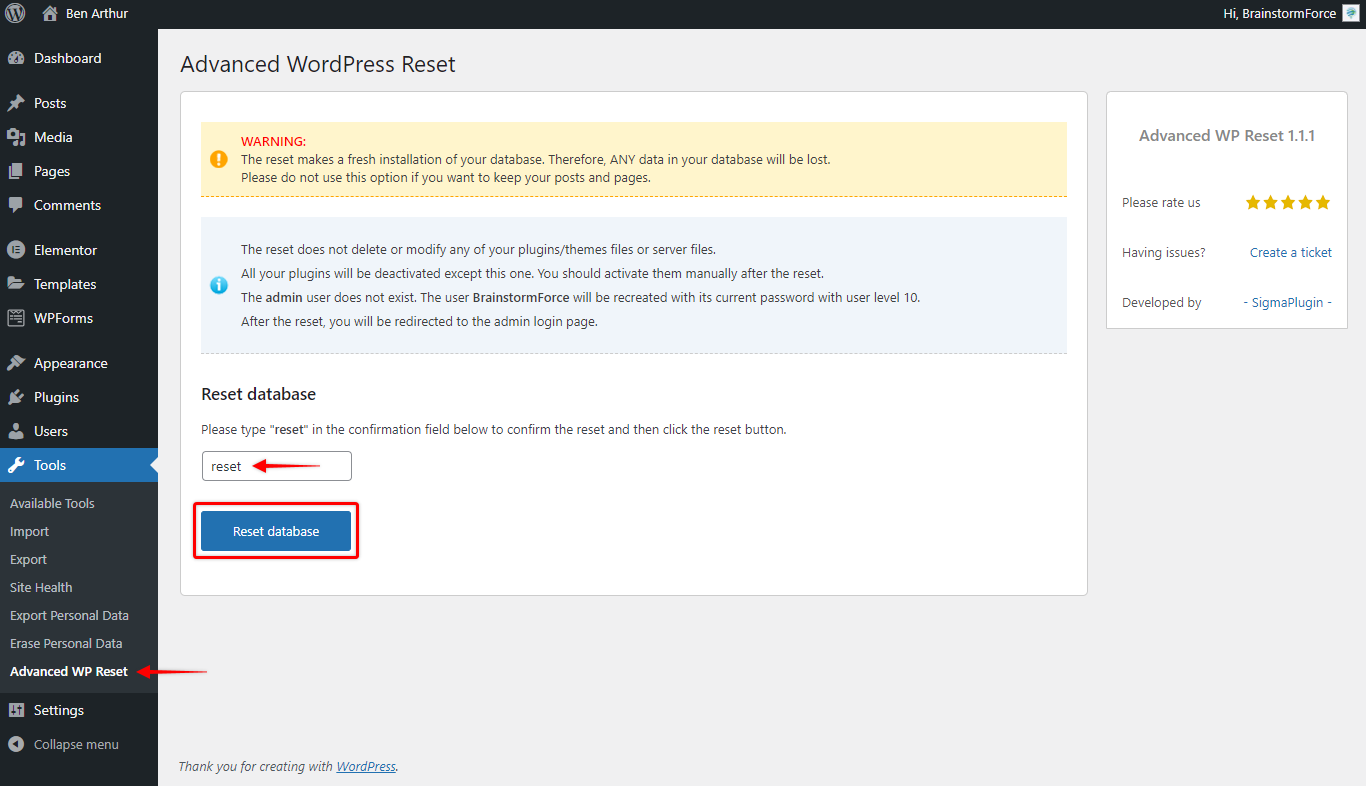Click the Ben Arthur site name
1366x786 pixels.
coord(97,14)
